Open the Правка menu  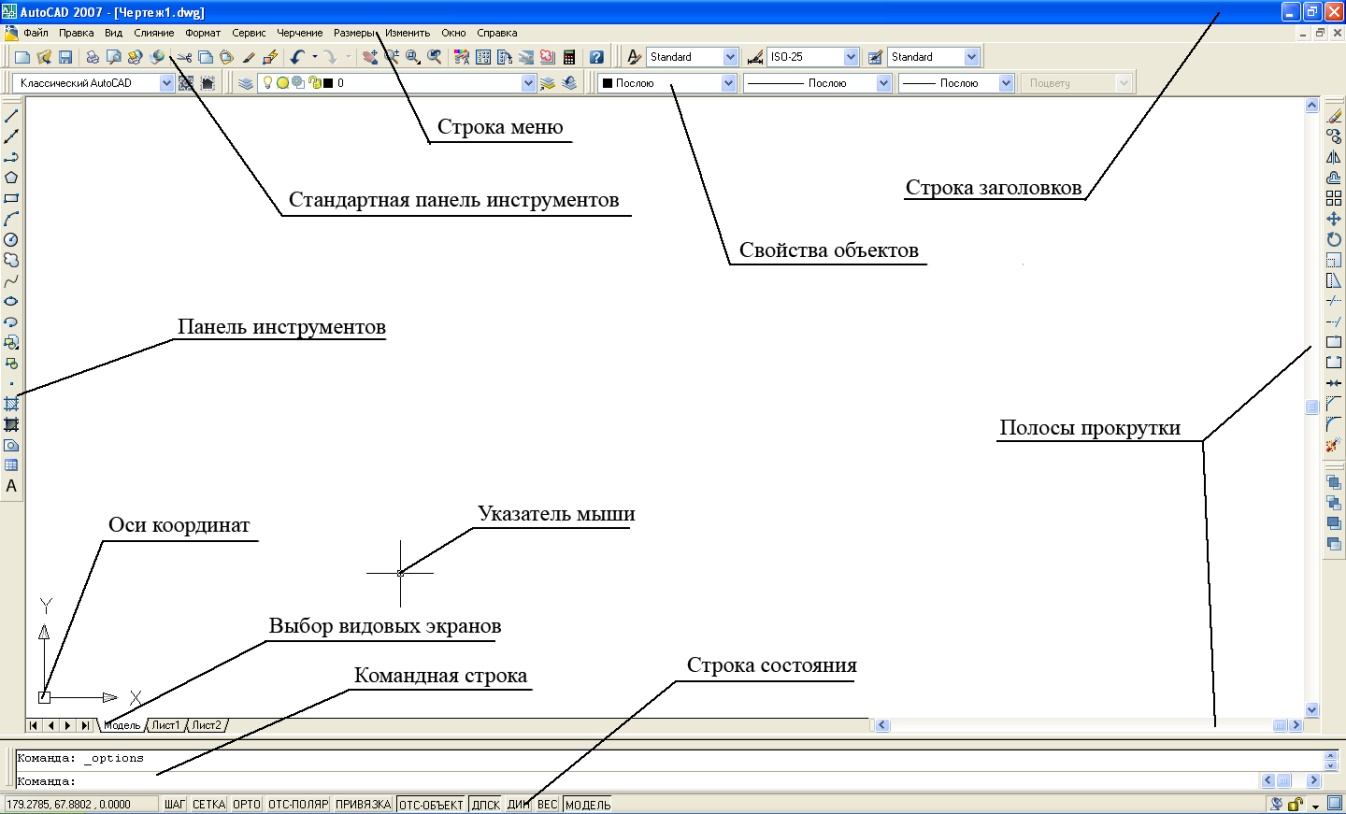coord(76,33)
